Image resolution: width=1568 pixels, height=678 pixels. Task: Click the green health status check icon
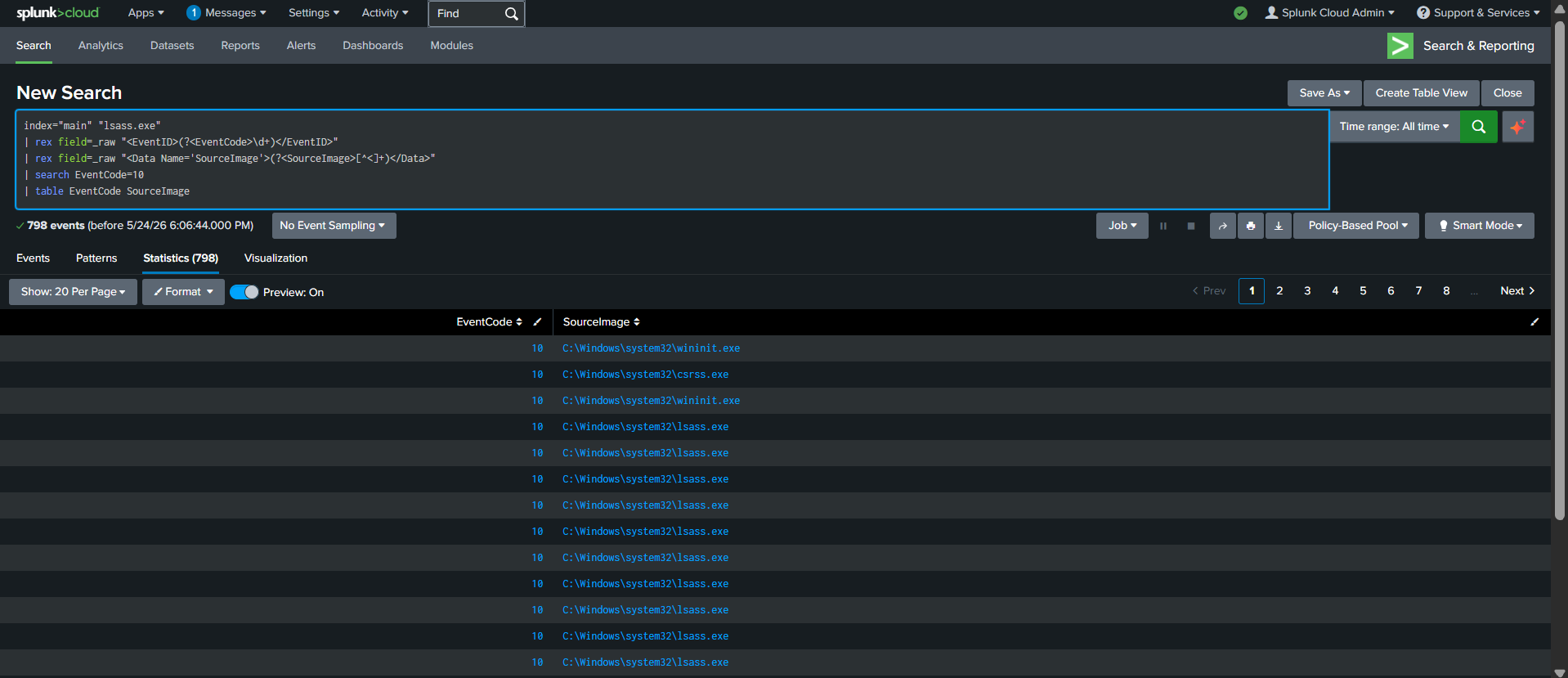[1240, 13]
